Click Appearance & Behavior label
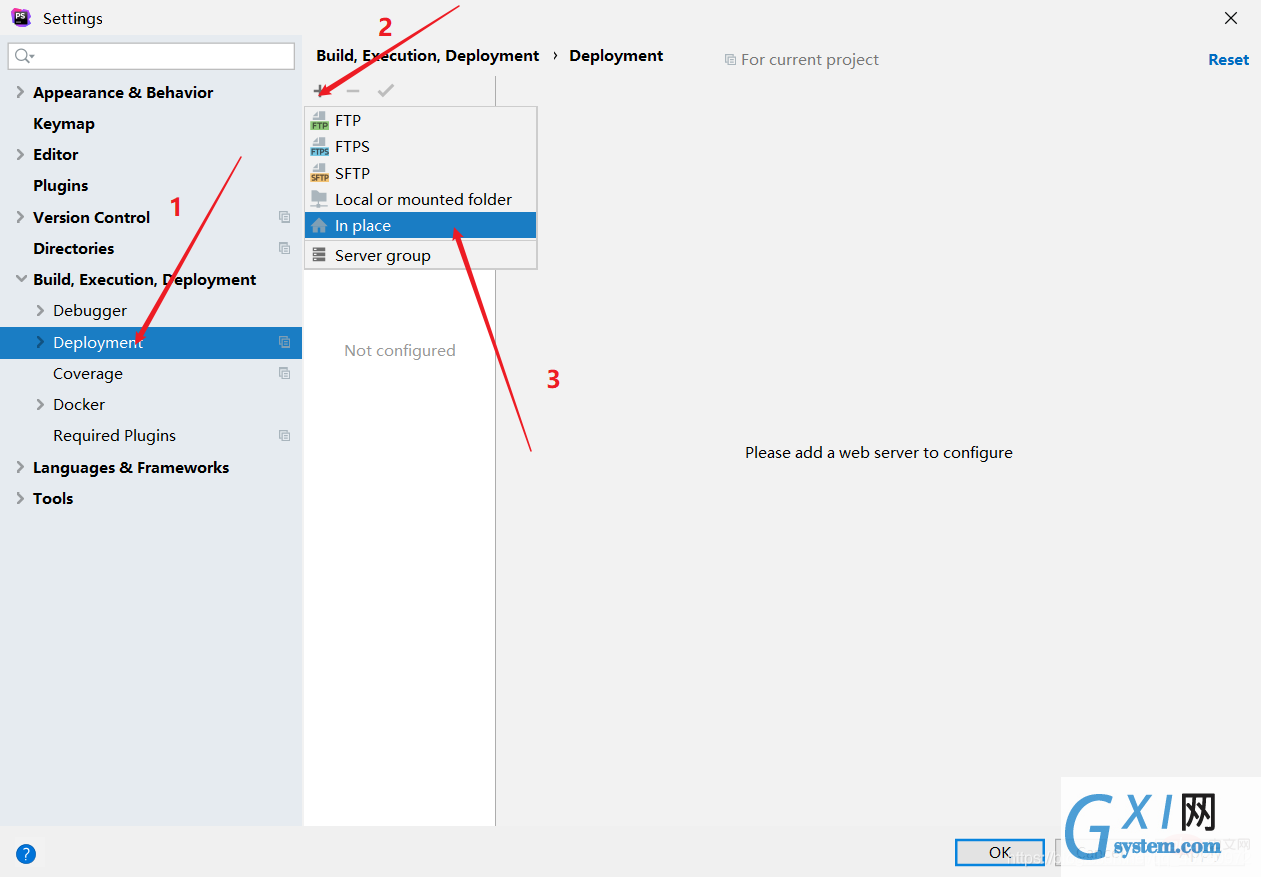This screenshot has width=1261, height=877. 123,92
